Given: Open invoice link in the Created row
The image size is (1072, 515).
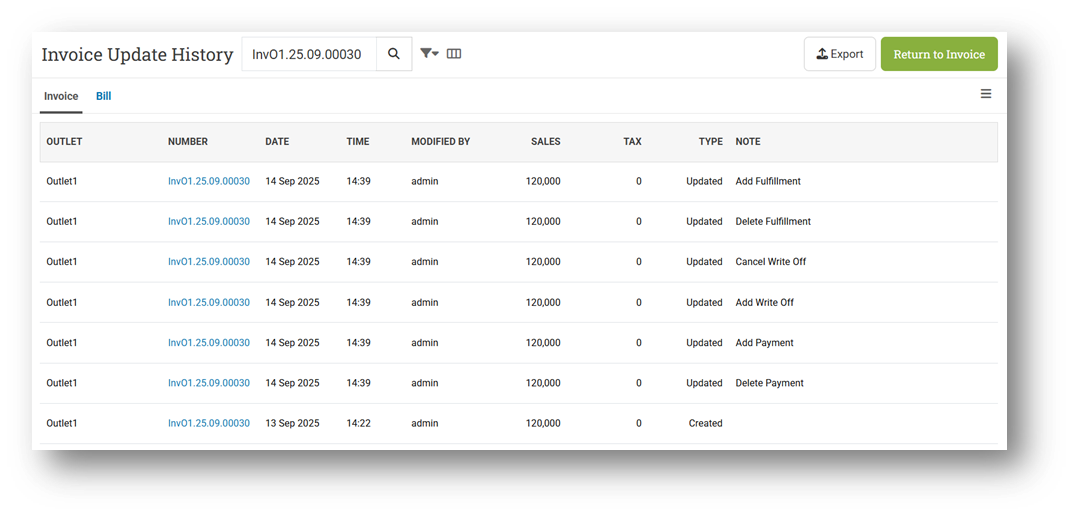Looking at the screenshot, I should pos(209,423).
